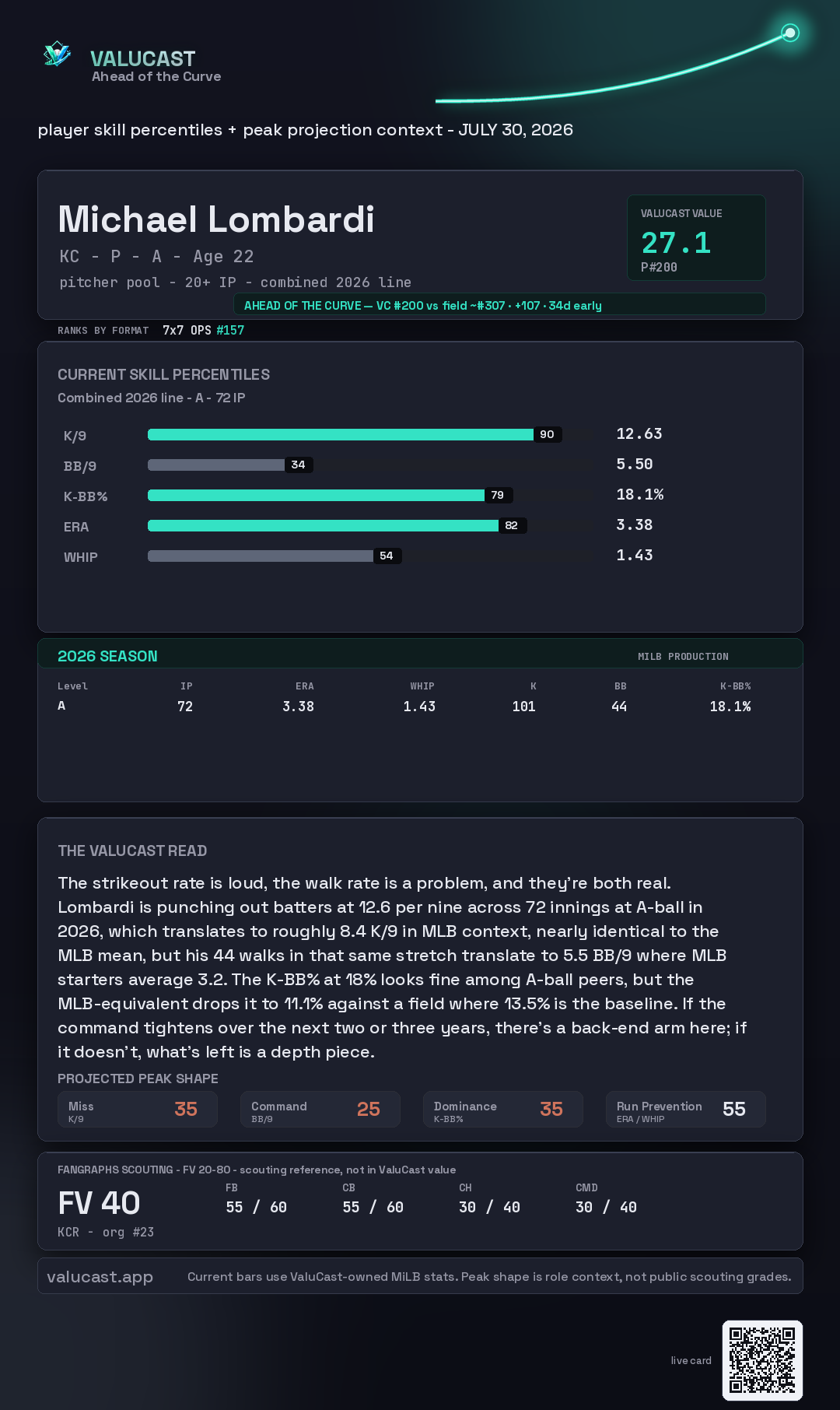Select the Run Prevention chip
The image size is (840, 1410).
pyautogui.click(x=686, y=1110)
